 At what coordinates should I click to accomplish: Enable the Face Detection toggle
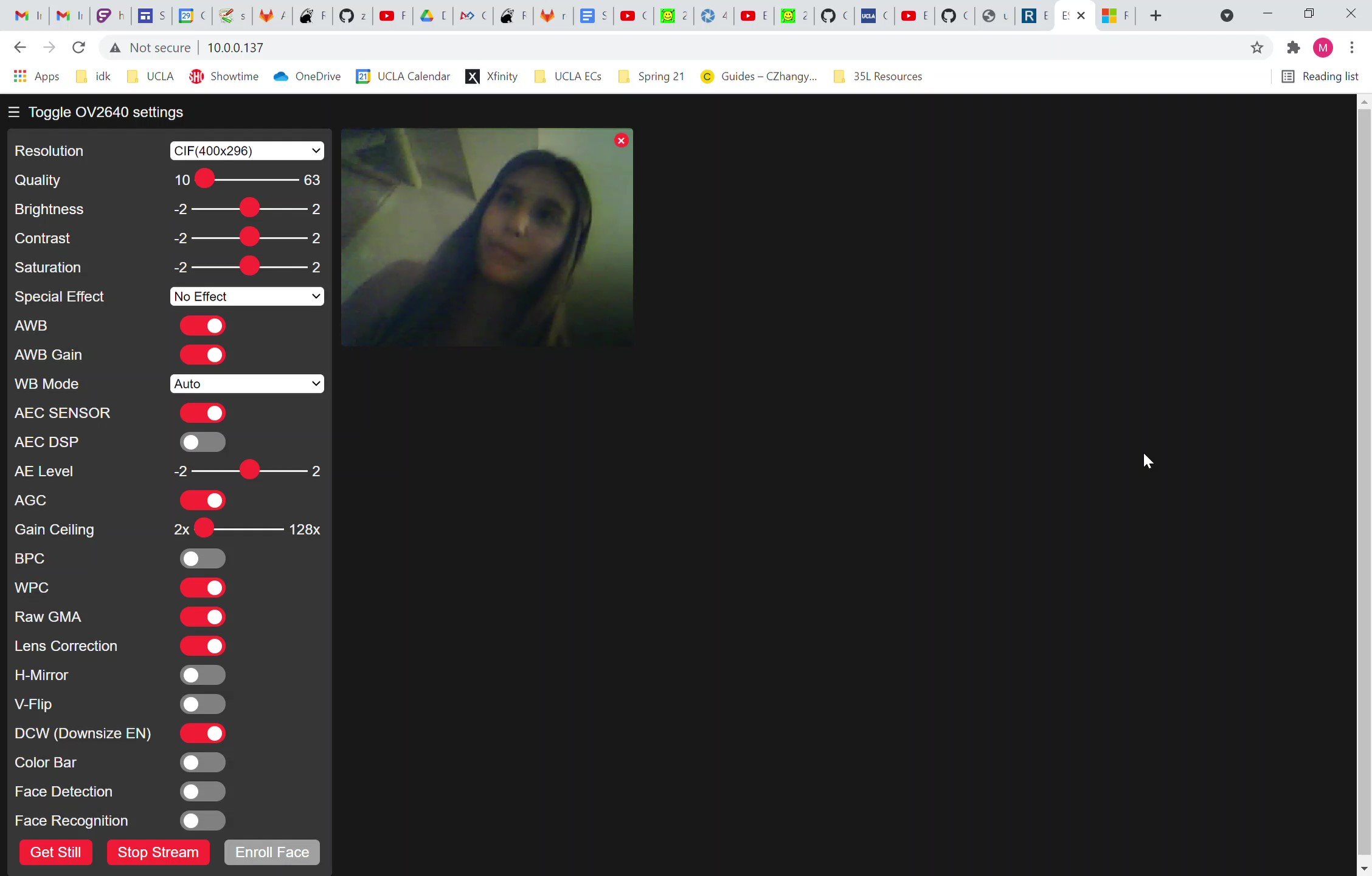point(203,791)
